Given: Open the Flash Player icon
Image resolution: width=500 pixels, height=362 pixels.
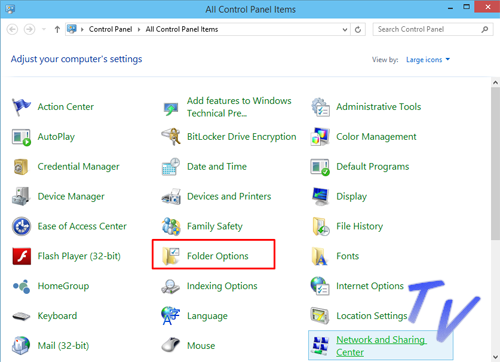Looking at the screenshot, I should tap(22, 256).
